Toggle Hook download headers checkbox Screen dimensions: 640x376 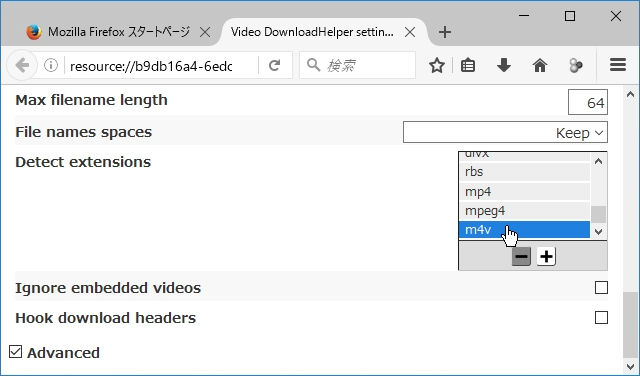[x=601, y=318]
